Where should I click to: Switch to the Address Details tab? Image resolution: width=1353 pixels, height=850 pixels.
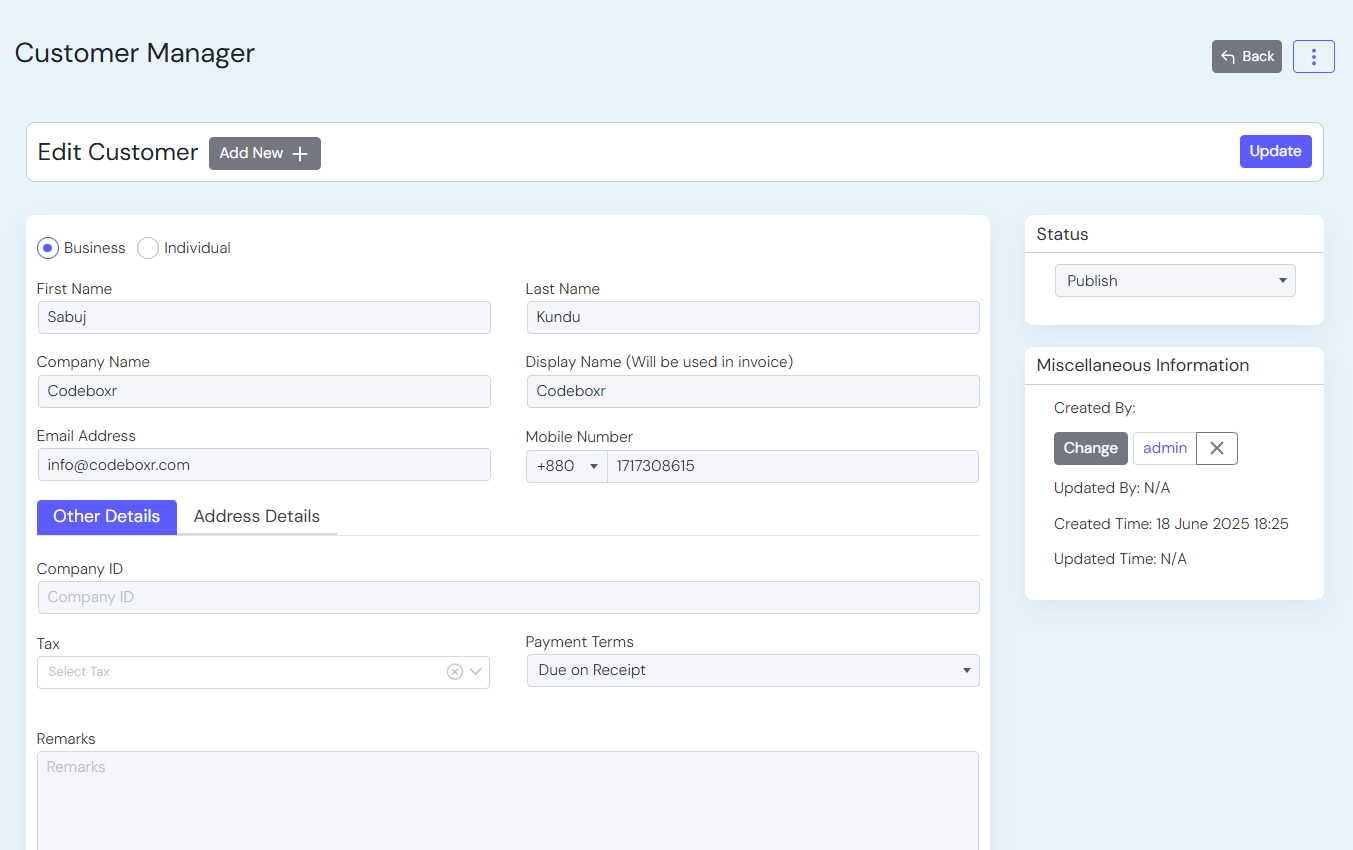pyautogui.click(x=256, y=517)
